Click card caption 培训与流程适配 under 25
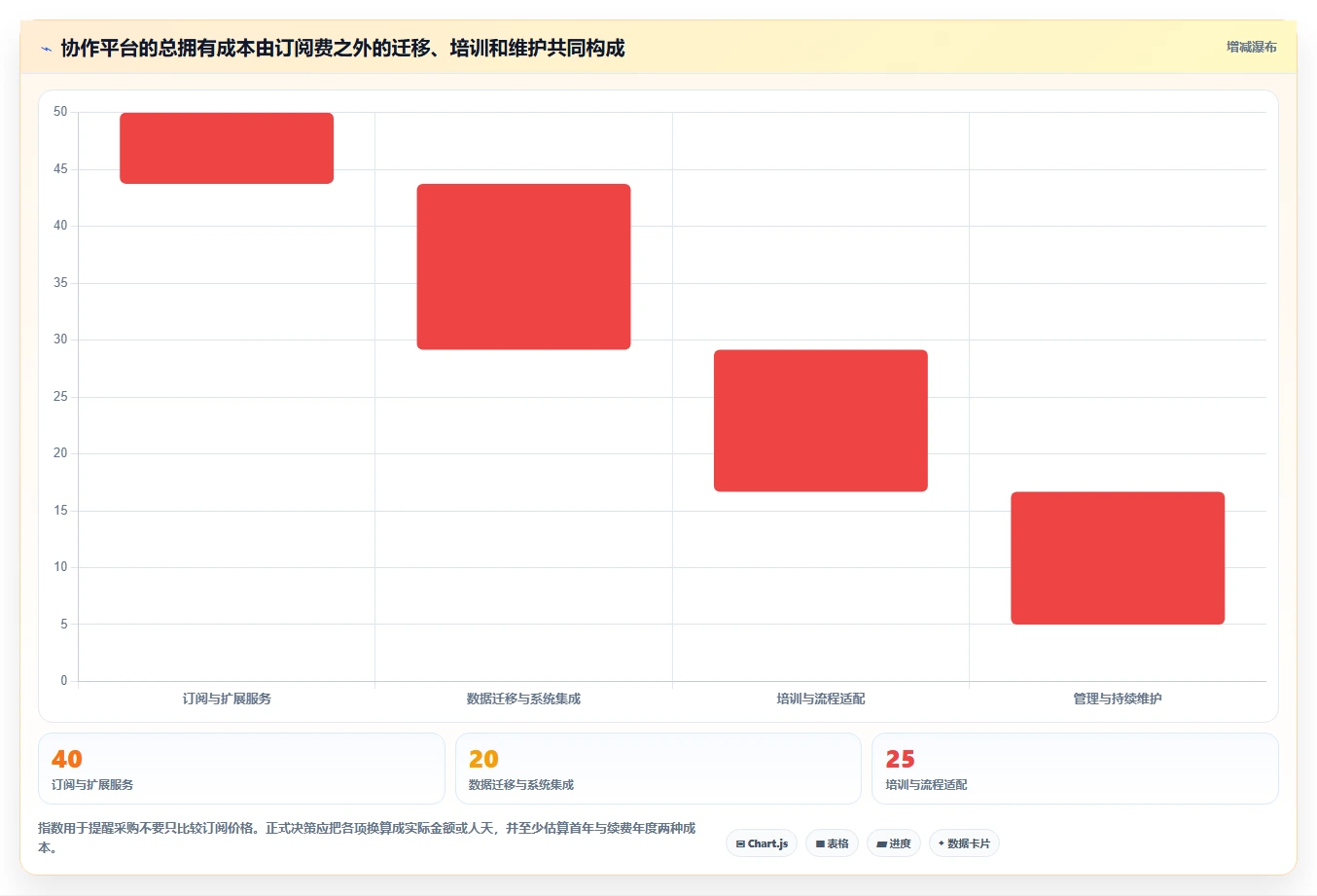Screen dimensions: 1317x896 coord(926,785)
